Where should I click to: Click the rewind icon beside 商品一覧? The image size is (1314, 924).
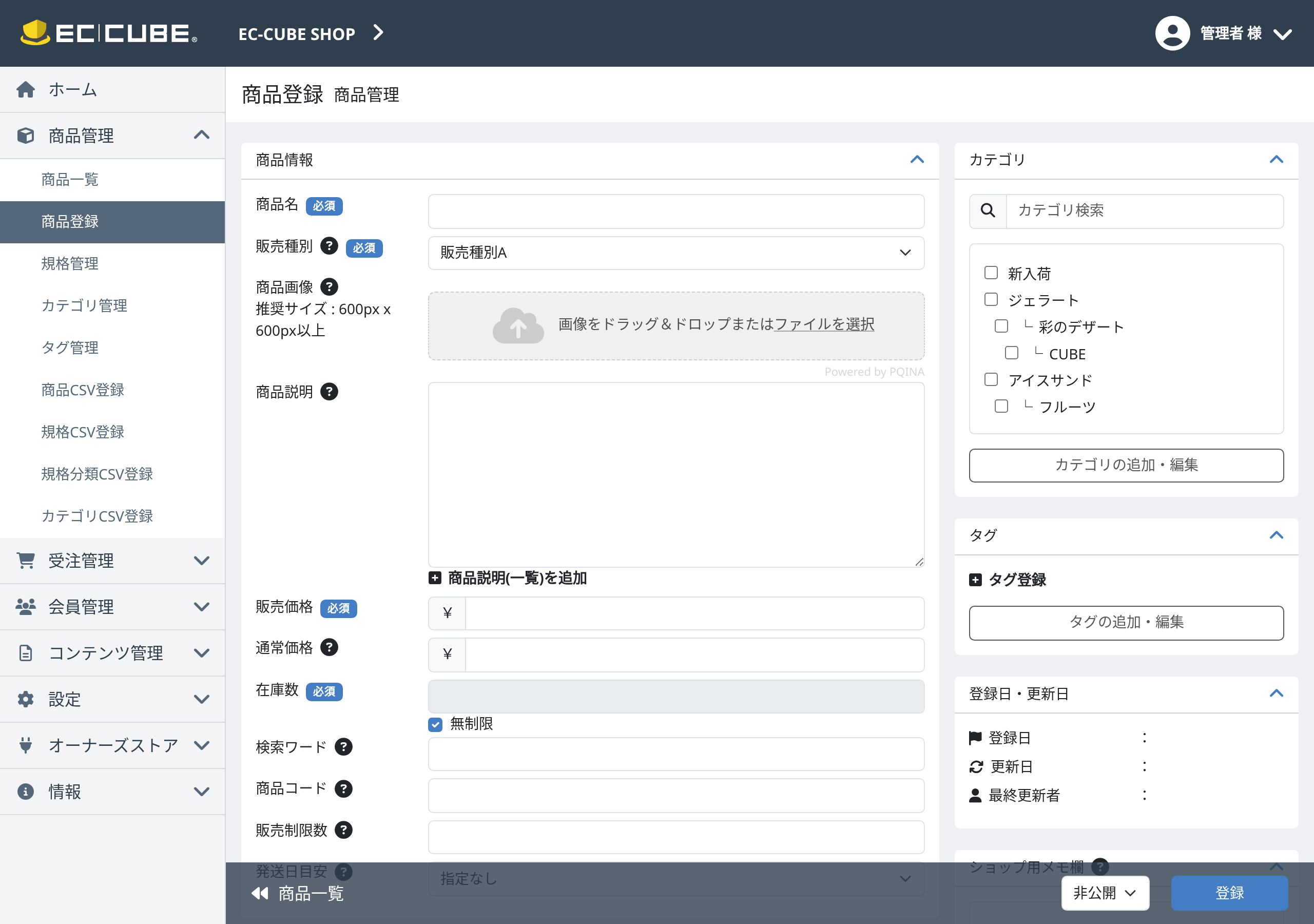260,894
